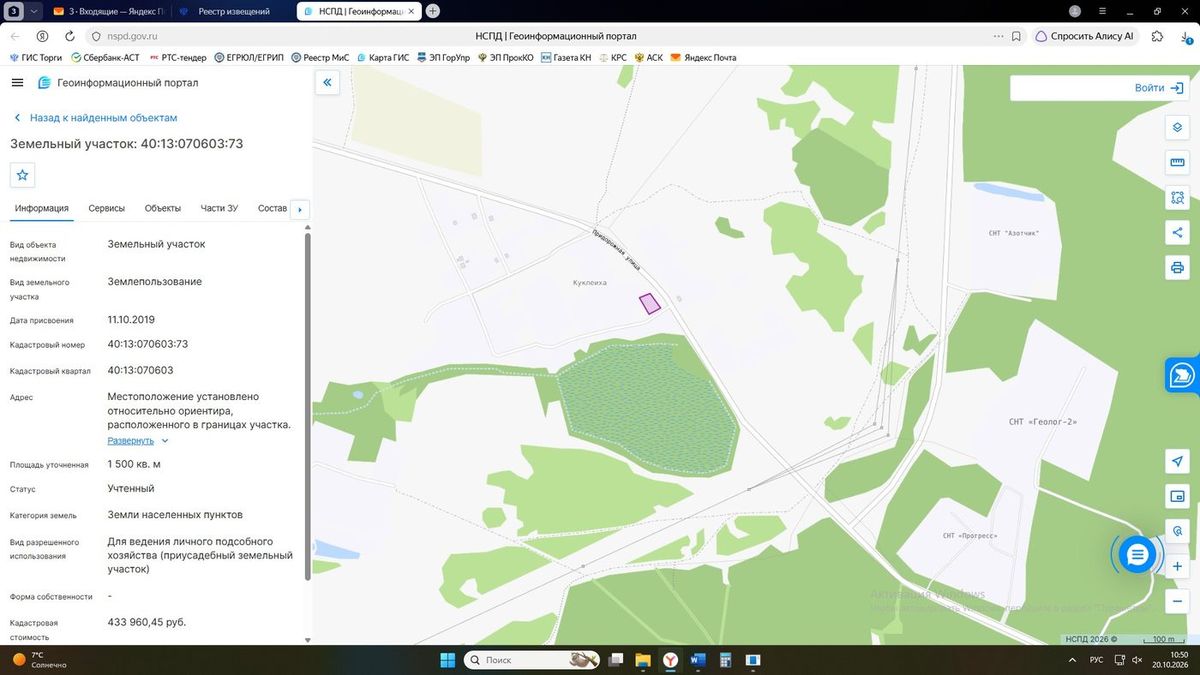Viewport: 1200px width, 675px height.
Task: Open File Explorer from the taskbar
Action: tap(643, 660)
